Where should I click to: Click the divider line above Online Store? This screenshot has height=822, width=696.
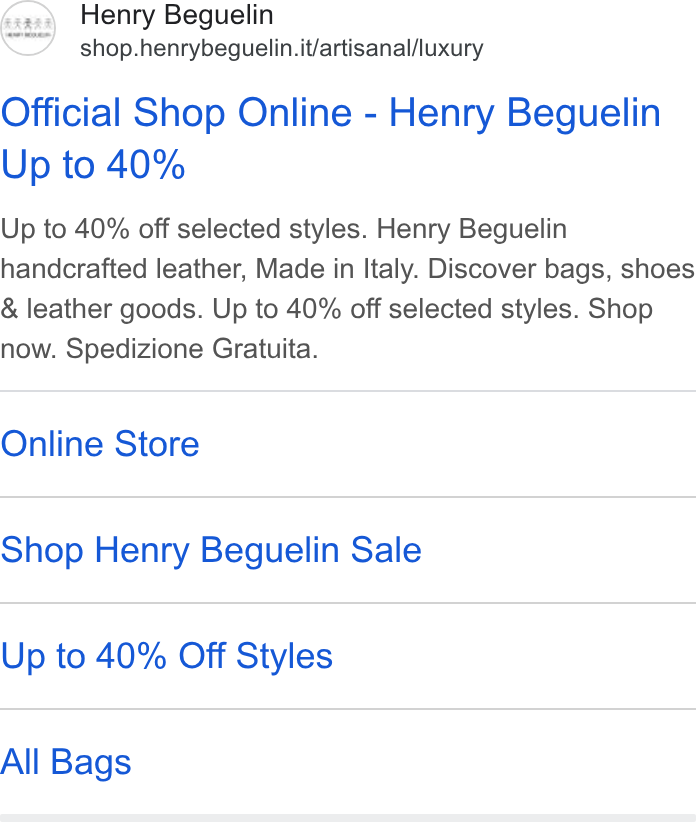348,391
